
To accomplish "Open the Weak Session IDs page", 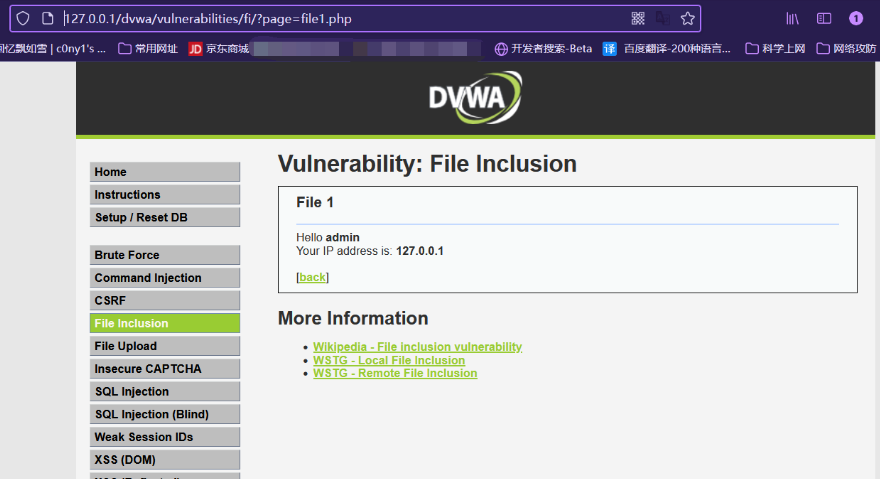I will (165, 437).
